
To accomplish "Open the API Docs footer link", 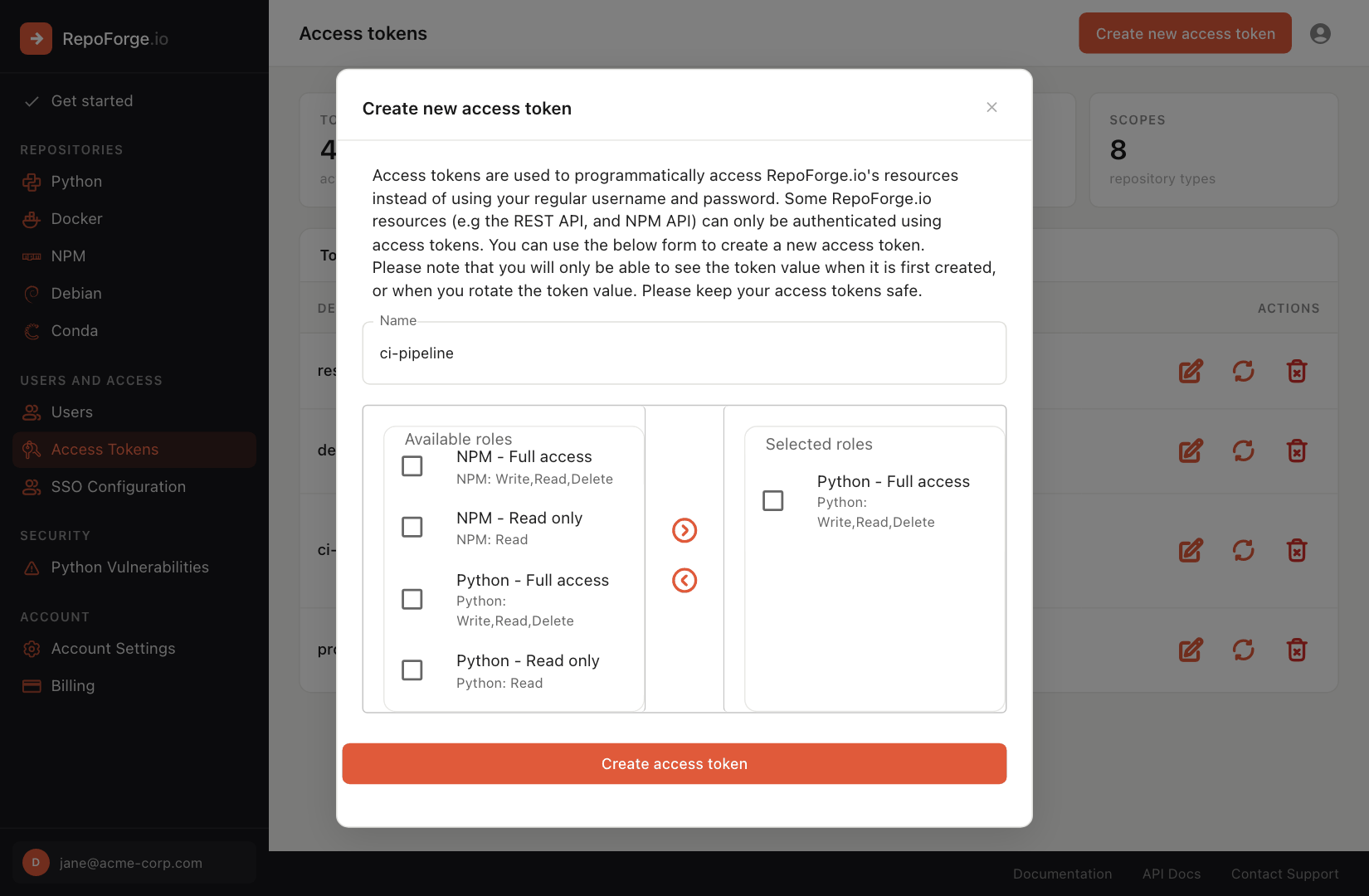I will point(1172,874).
